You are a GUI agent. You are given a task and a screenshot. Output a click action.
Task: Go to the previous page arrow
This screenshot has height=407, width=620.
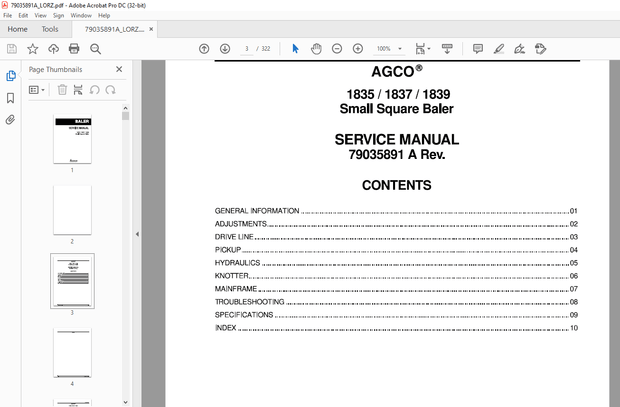coord(204,48)
